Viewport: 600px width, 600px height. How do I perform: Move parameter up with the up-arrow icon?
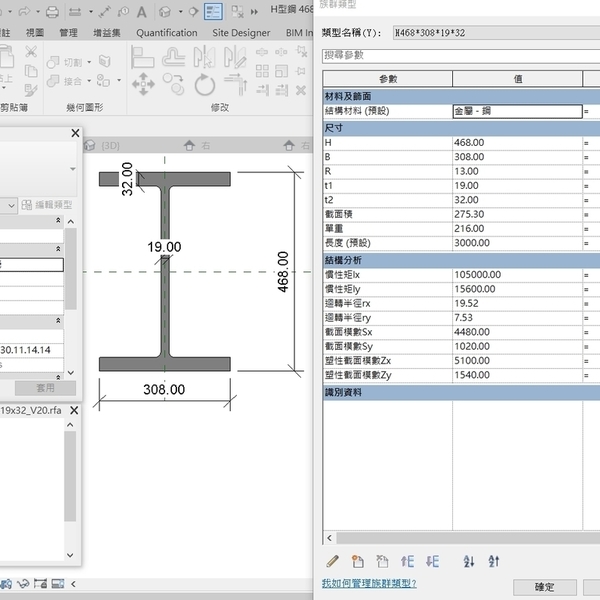[x=407, y=562]
